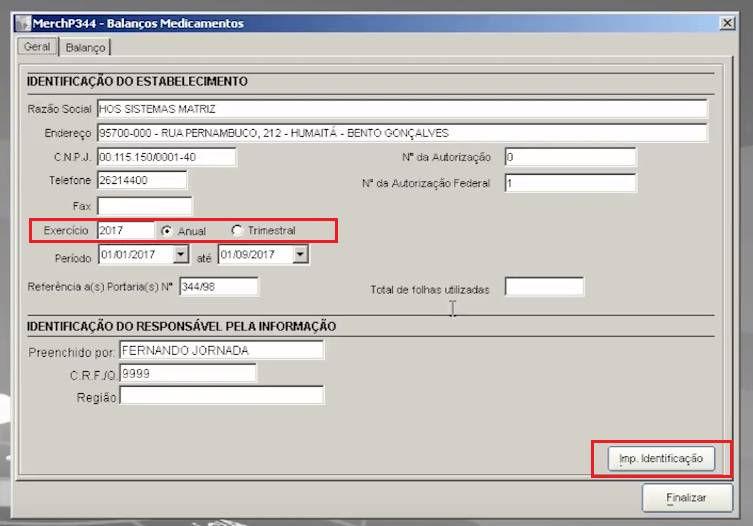This screenshot has width=753, height=526.
Task: Click the Nº da Autorização Federal field
Action: tap(570, 183)
